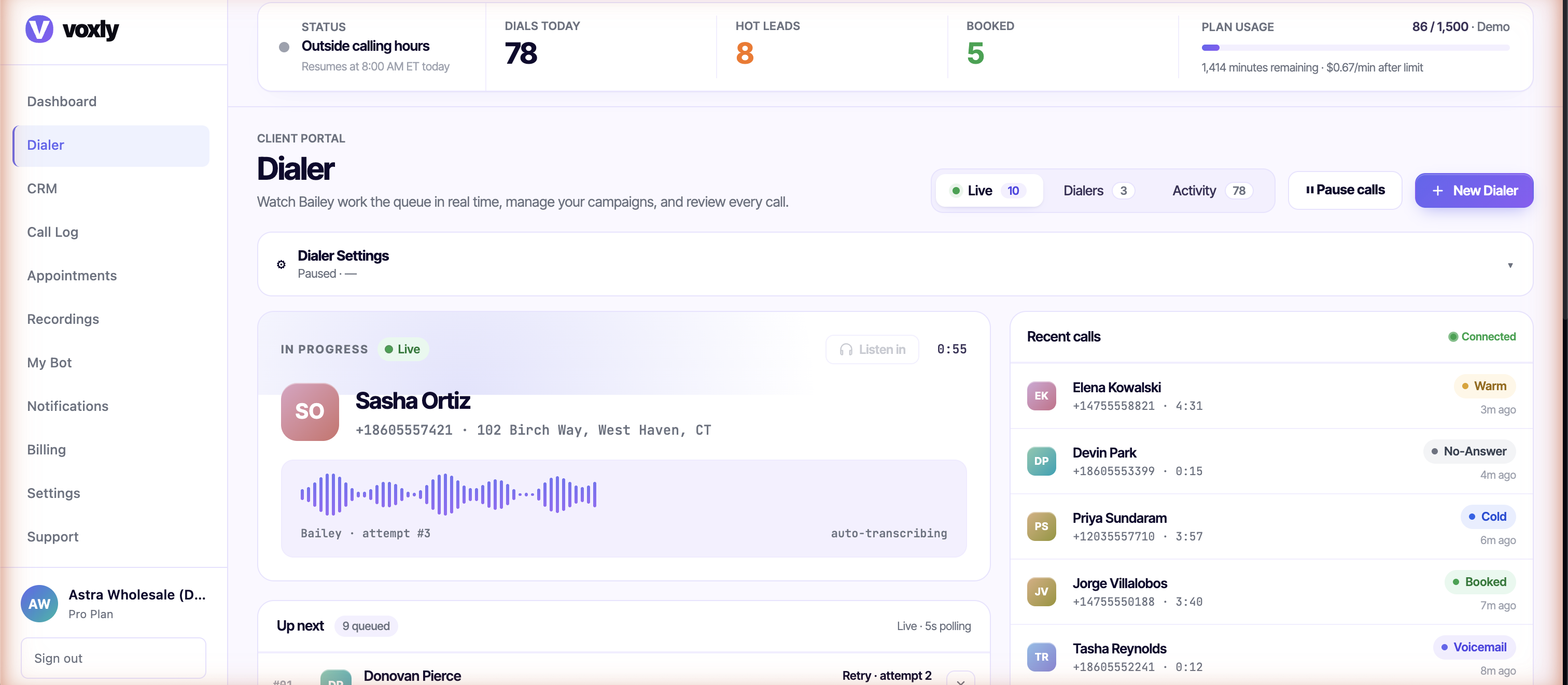Select the Sasha Ortiz name heading

413,401
